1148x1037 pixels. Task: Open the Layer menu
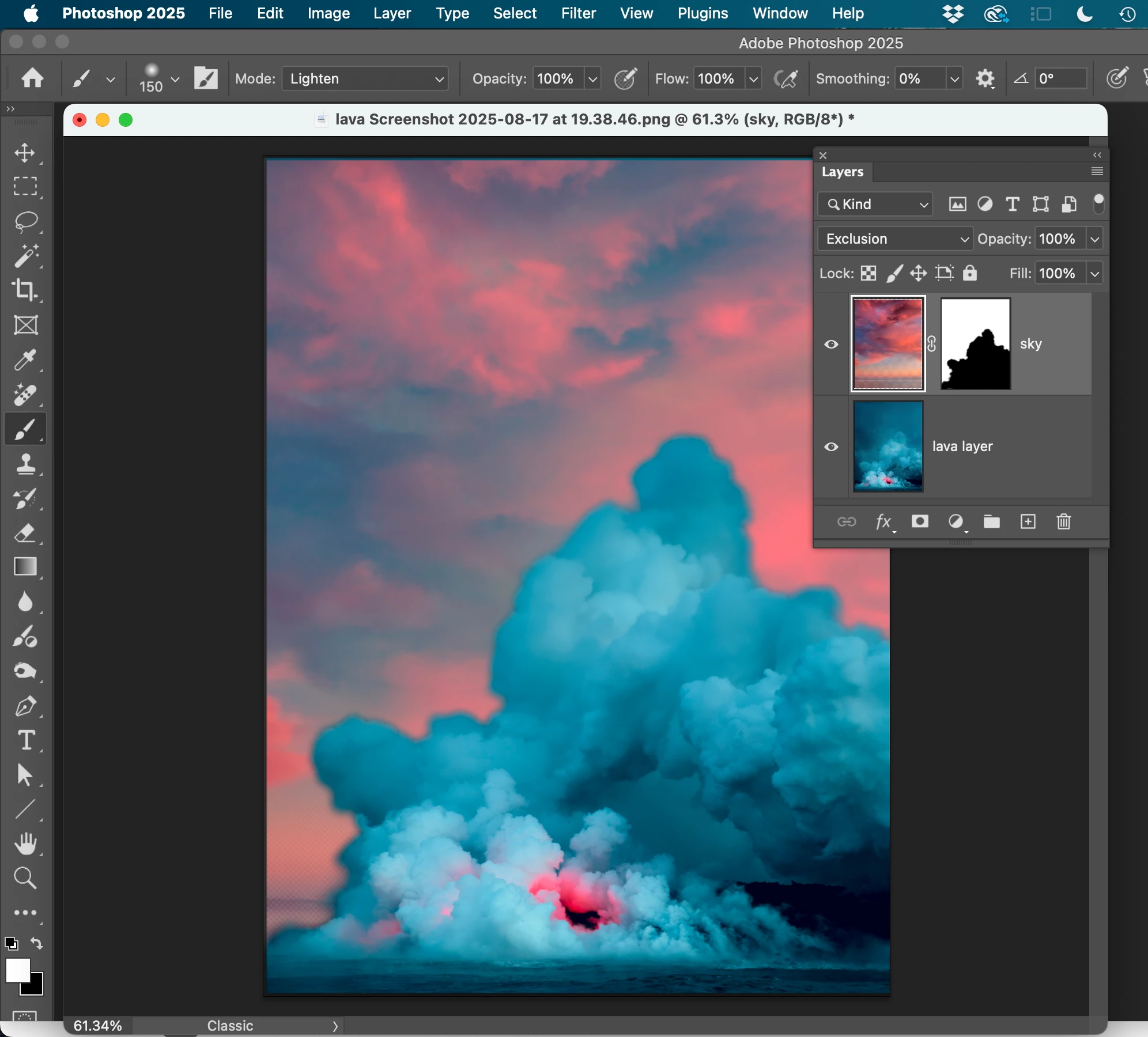click(392, 13)
